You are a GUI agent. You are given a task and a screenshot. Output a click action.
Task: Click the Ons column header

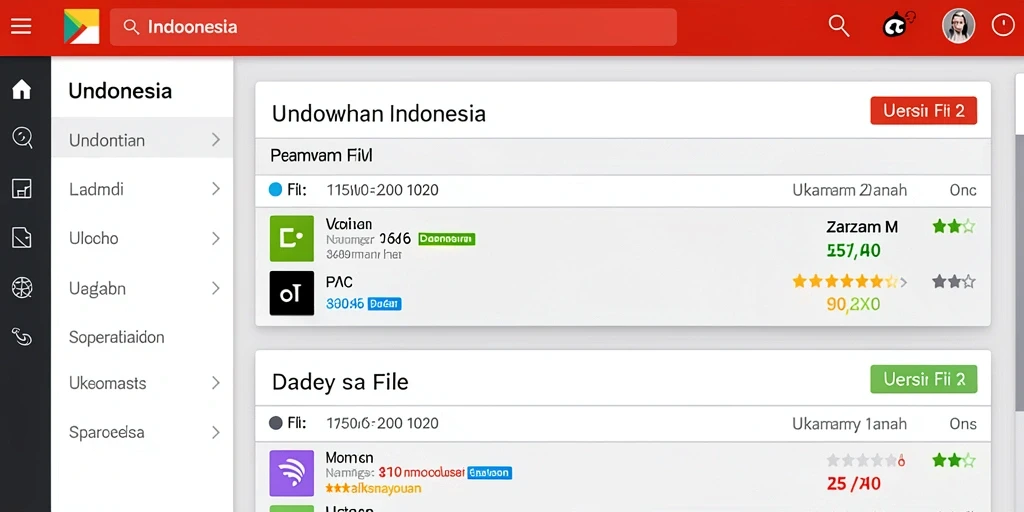click(x=963, y=424)
